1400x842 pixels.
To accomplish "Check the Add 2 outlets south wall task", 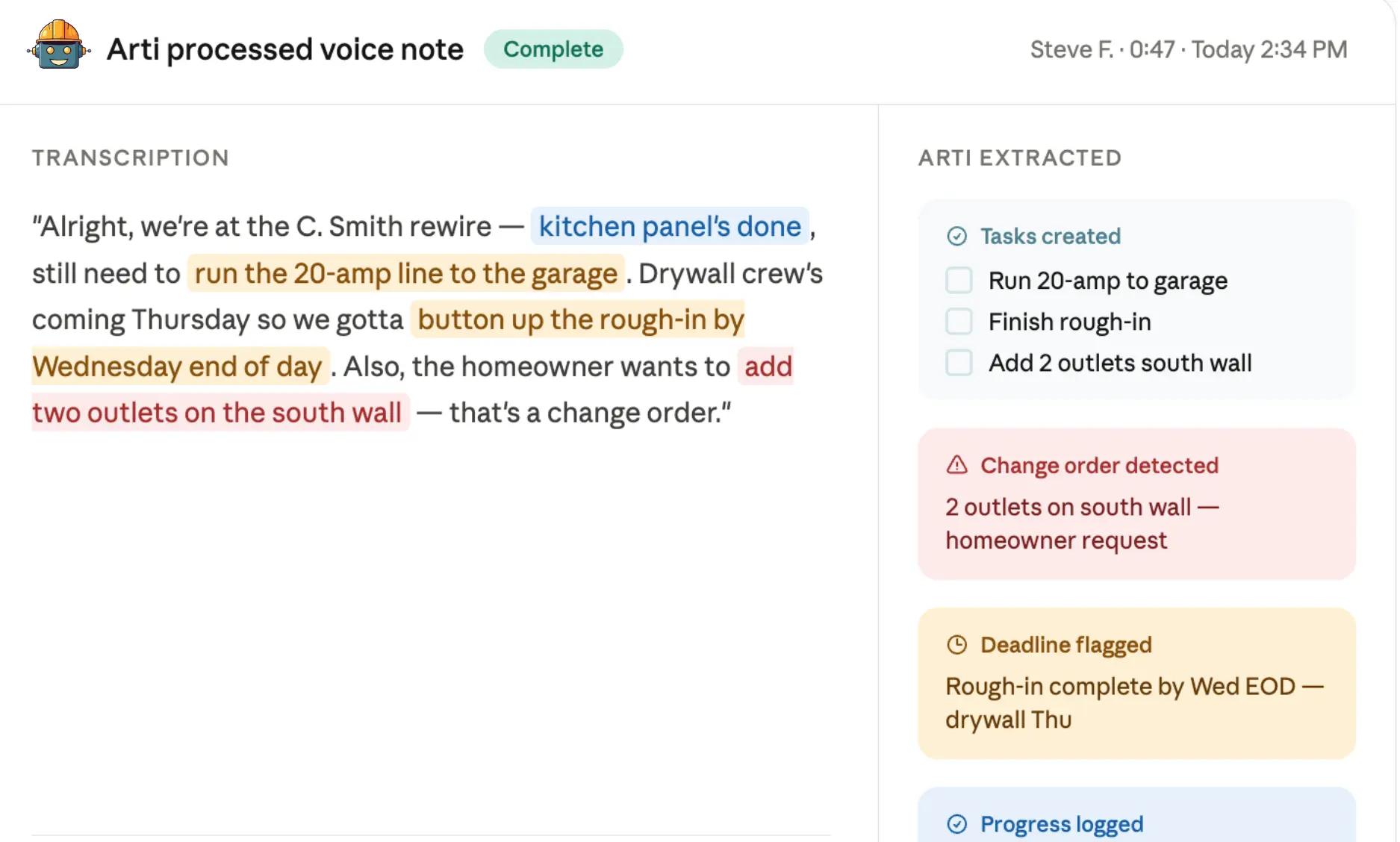I will tap(959, 363).
